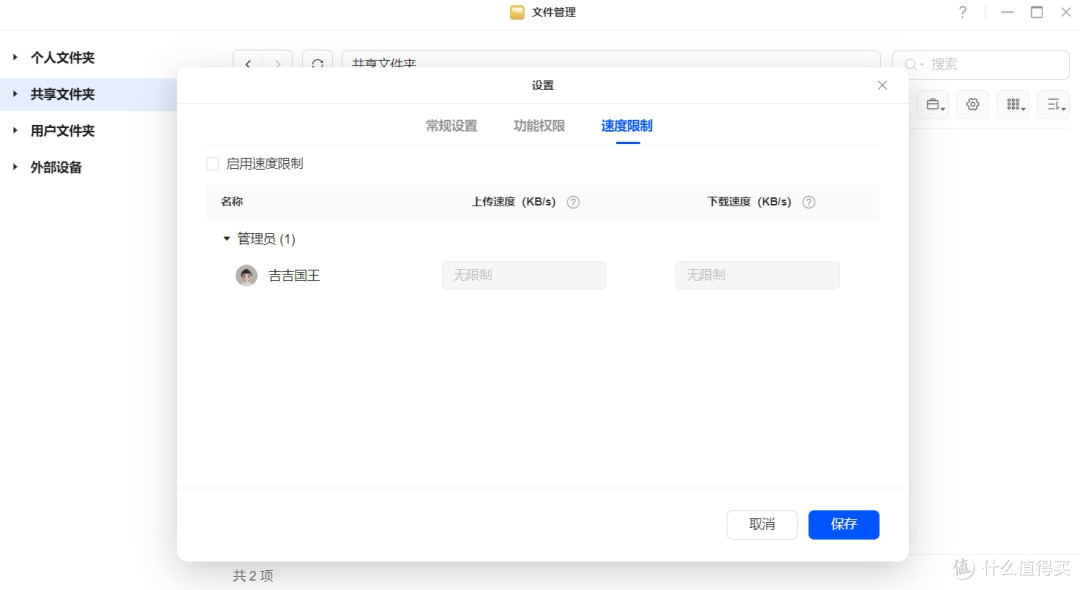Expand 用户文件夹 in the sidebar
This screenshot has width=1080, height=590.
coord(15,131)
